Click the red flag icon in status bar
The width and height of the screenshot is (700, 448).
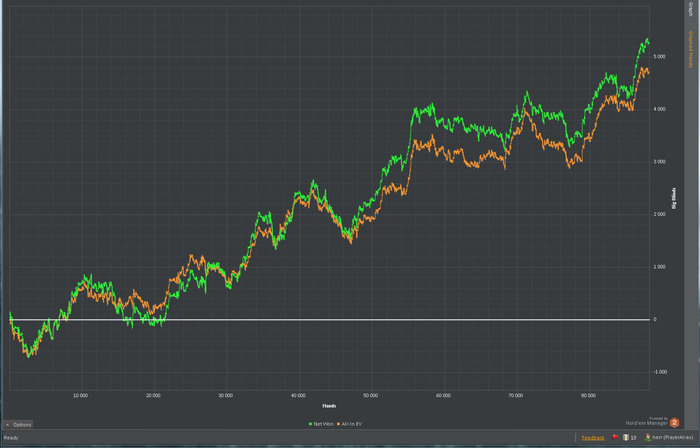(x=615, y=437)
